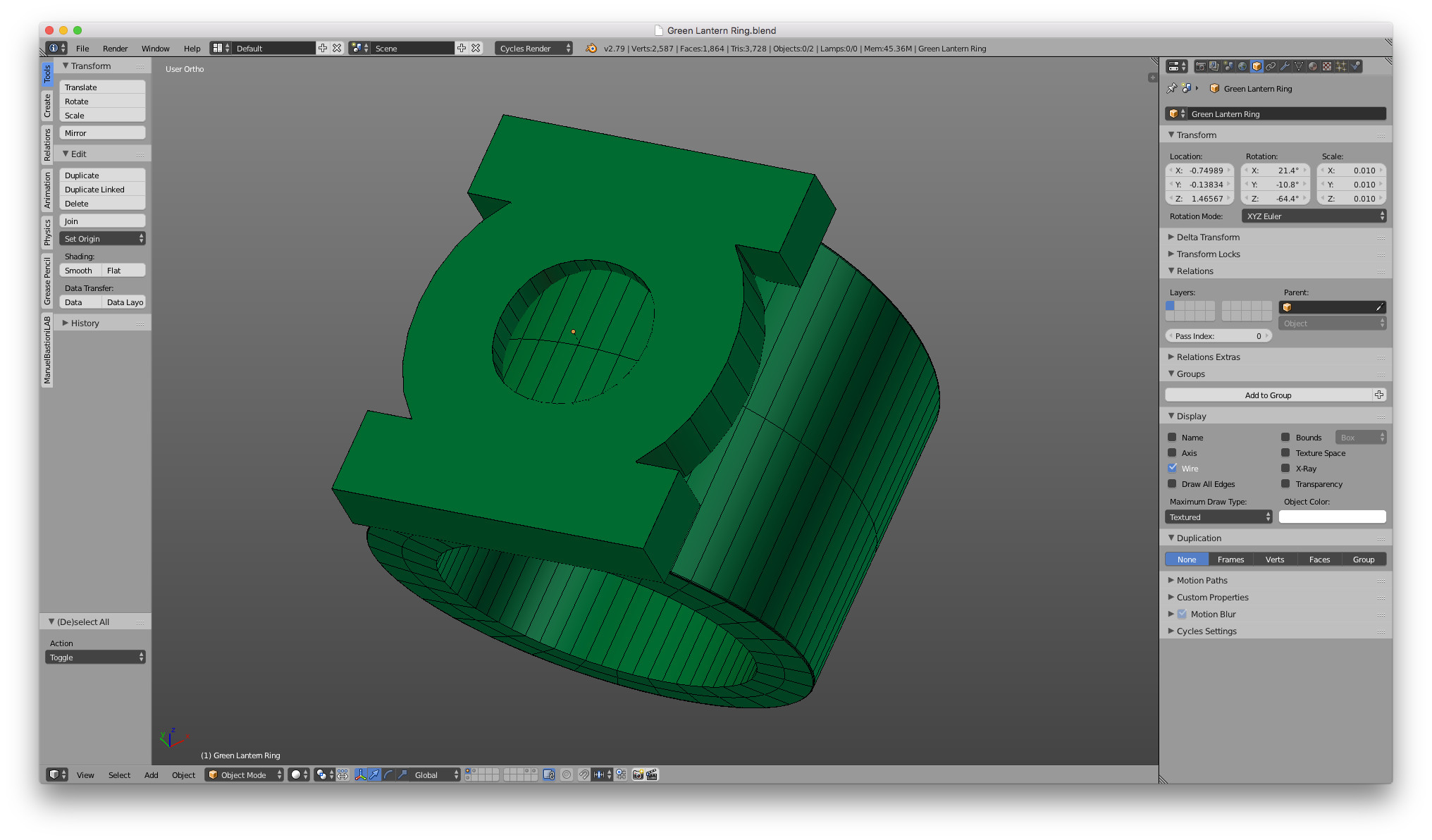Open the File menu
The height and width of the screenshot is (840, 1432).
coord(82,49)
